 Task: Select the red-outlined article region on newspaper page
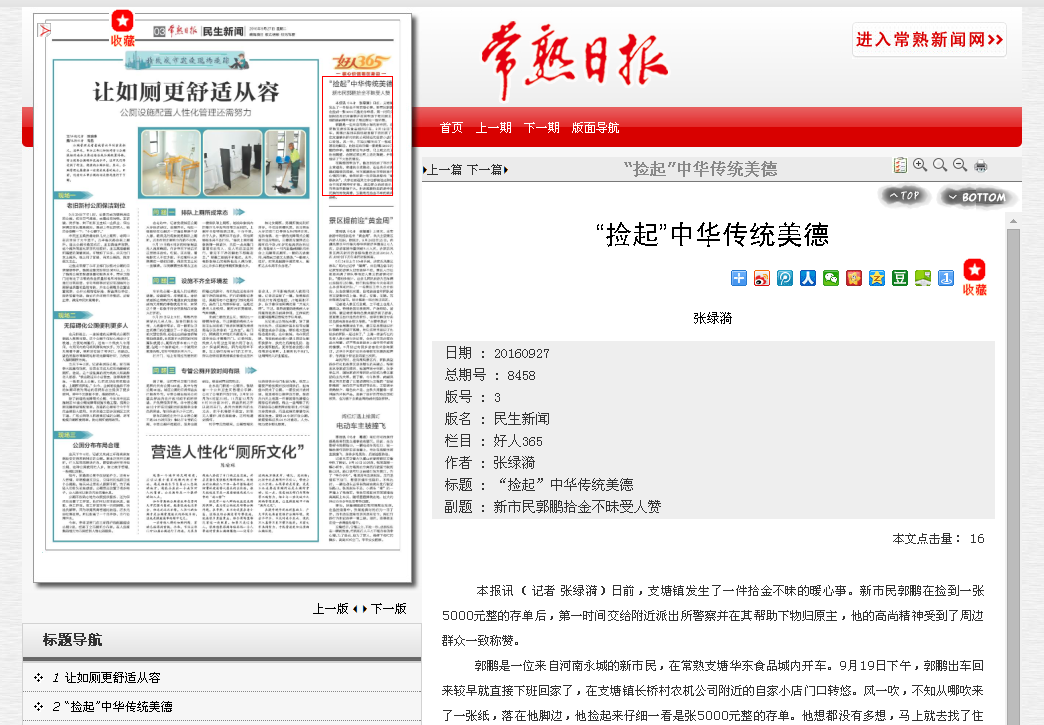[358, 136]
